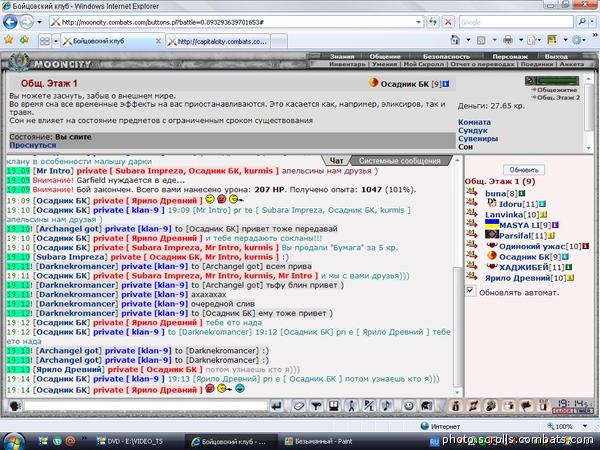This screenshot has height=450, width=600.
Task: Open the Системные сообщения tab
Action: (400, 161)
